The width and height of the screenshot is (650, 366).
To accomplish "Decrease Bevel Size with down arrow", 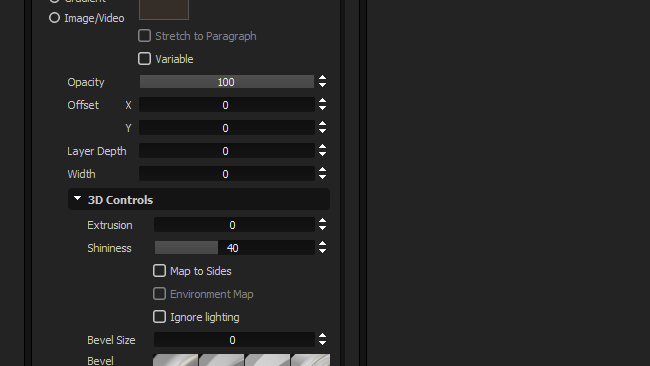I will coord(323,343).
